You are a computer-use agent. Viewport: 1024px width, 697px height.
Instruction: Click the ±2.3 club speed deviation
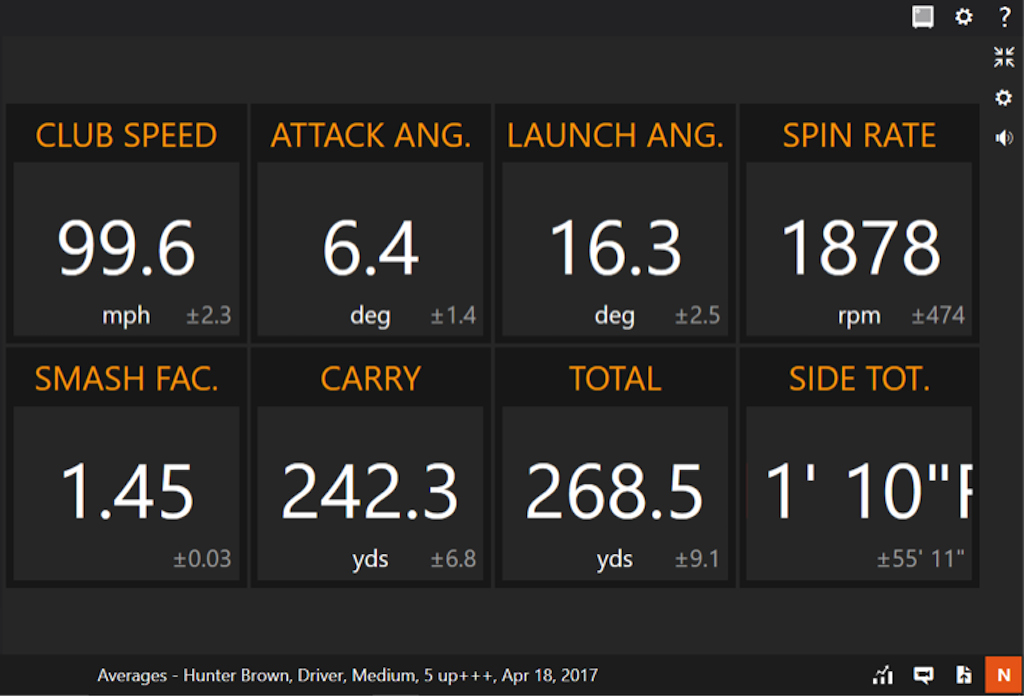coord(208,316)
